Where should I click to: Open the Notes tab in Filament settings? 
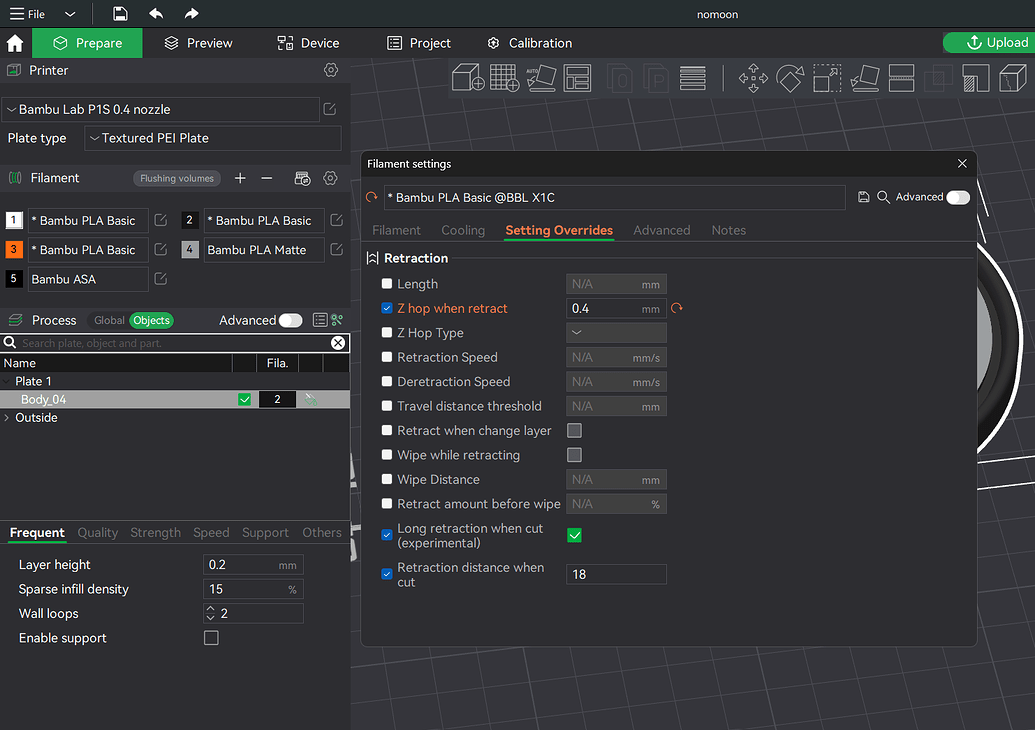coord(729,230)
